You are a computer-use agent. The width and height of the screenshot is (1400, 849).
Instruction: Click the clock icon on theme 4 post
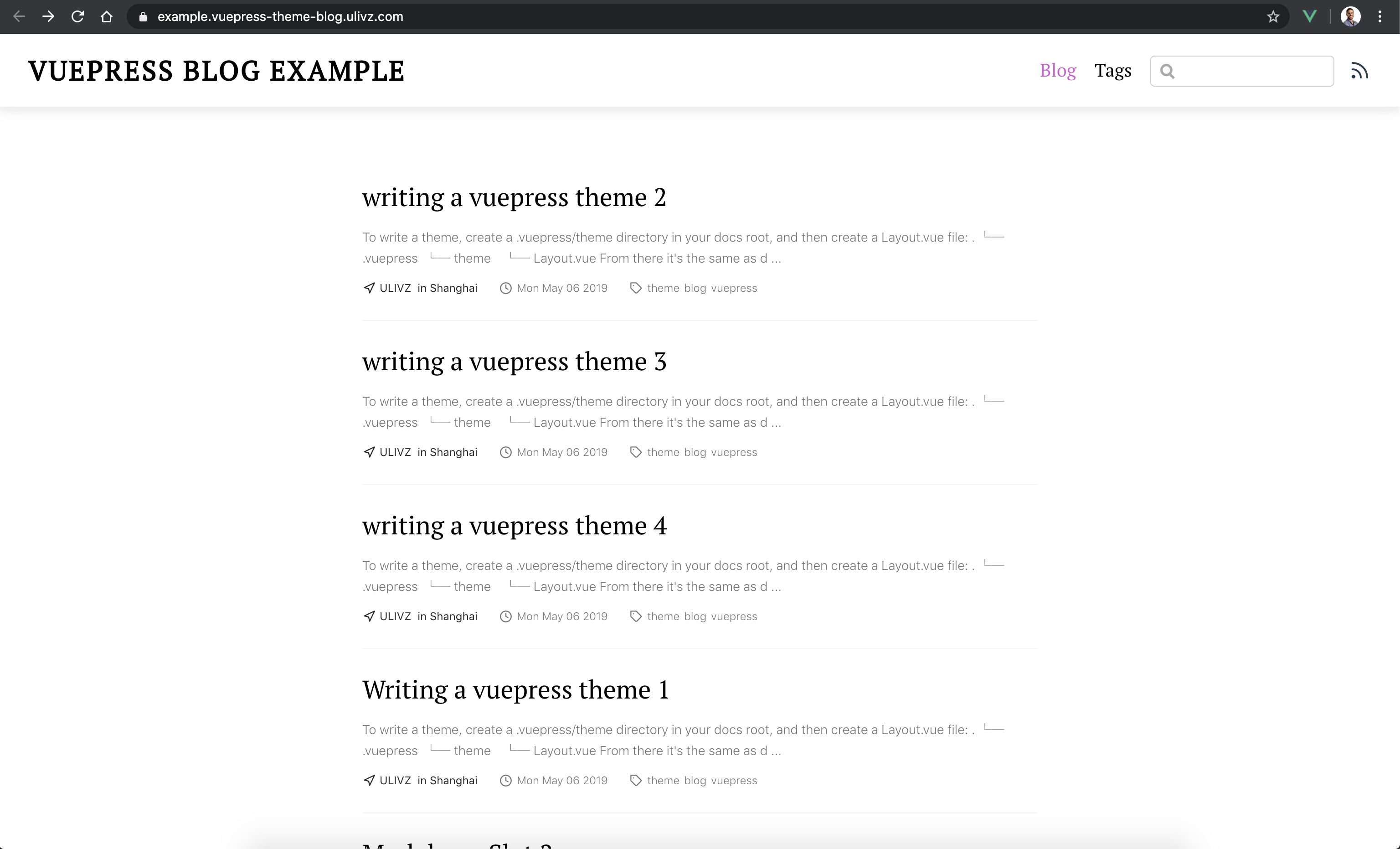505,616
